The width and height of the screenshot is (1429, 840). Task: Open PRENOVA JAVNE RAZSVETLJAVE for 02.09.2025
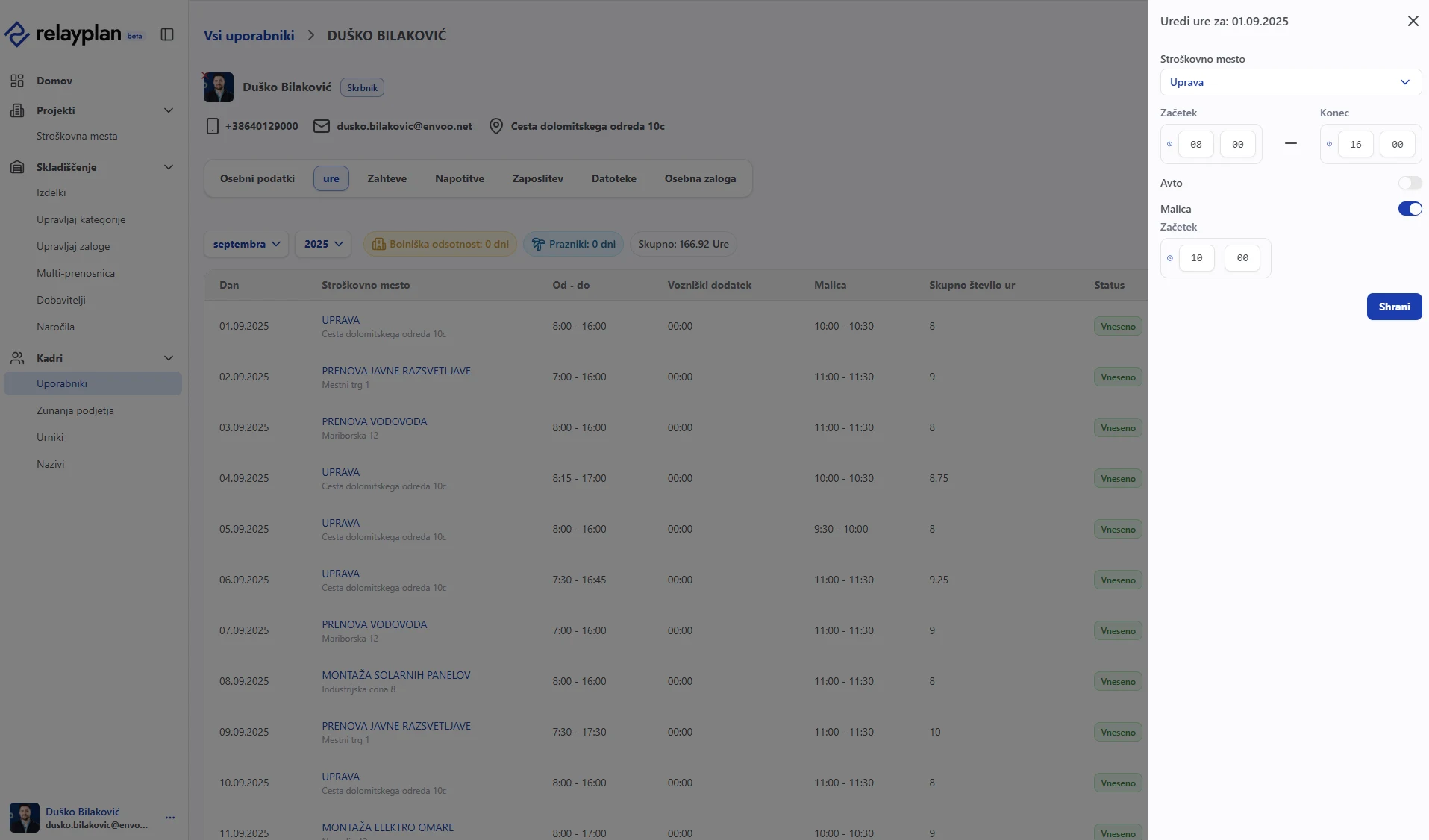click(396, 371)
